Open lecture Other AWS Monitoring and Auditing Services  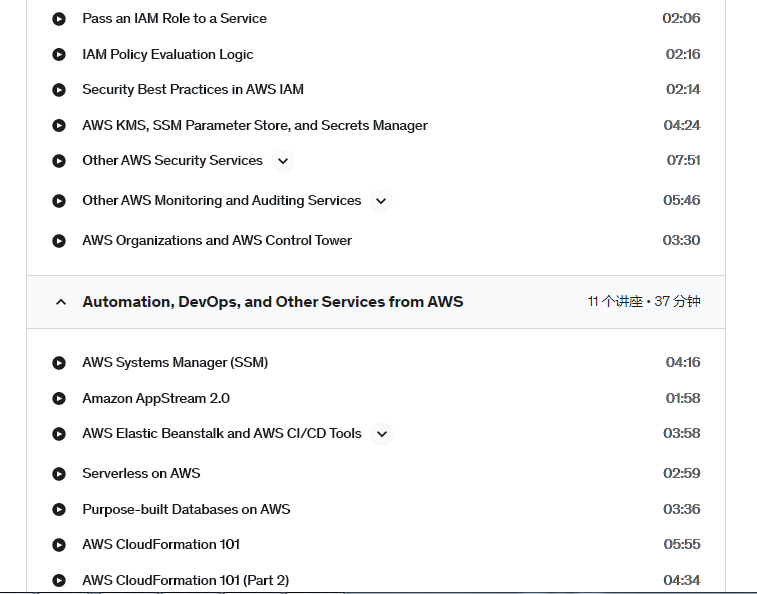[222, 200]
